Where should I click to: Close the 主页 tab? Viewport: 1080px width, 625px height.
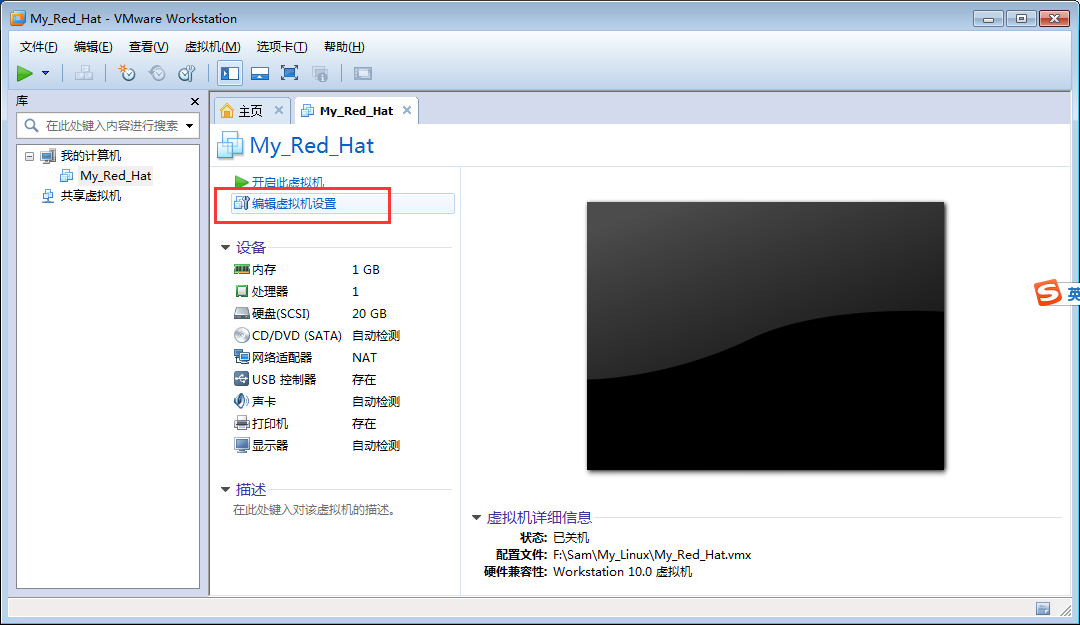tap(279, 110)
